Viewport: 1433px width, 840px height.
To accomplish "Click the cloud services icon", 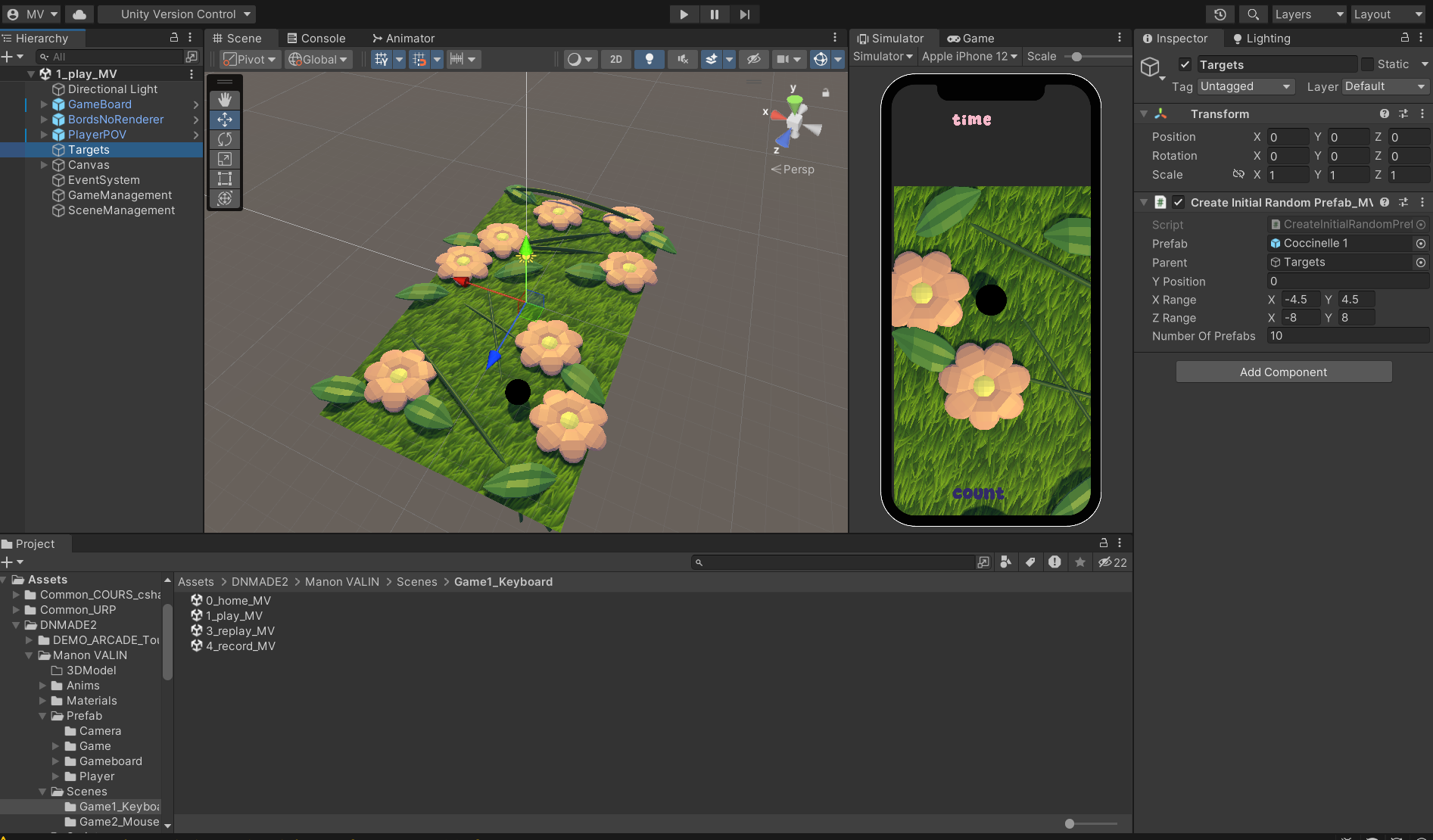I will point(79,14).
